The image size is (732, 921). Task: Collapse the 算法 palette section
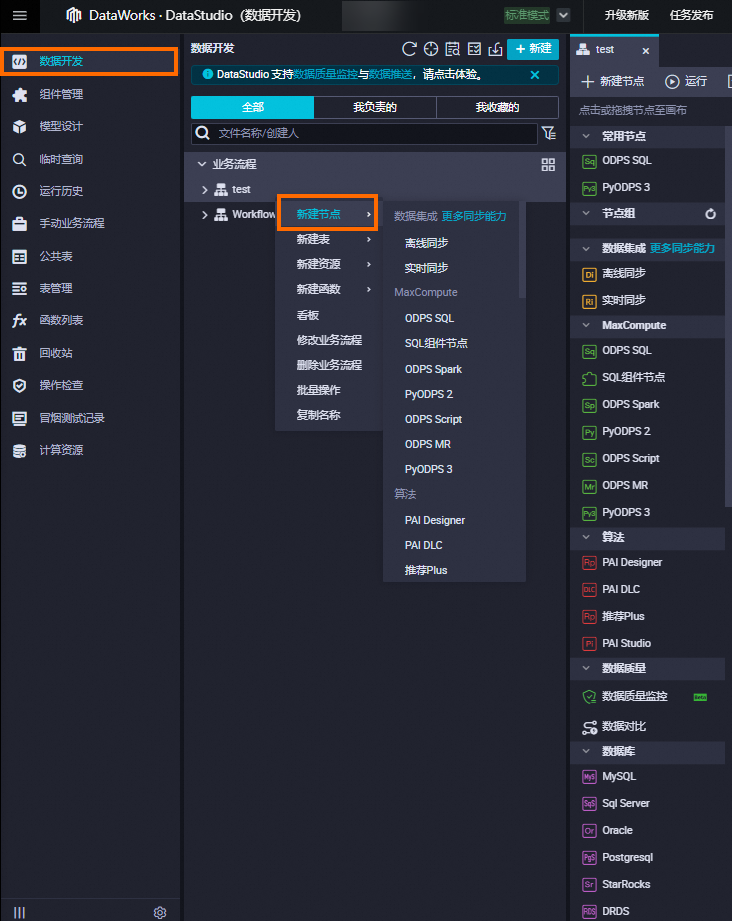(x=586, y=537)
